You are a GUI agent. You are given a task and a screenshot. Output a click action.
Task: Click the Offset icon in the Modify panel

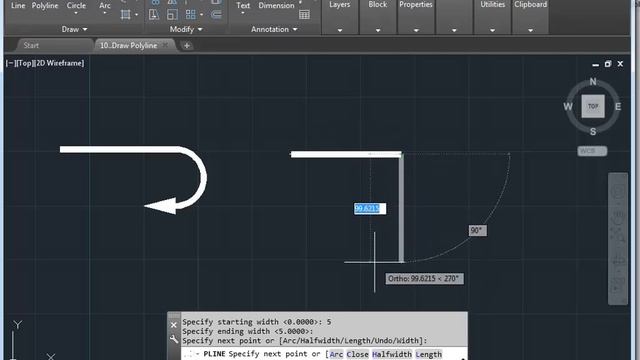click(216, 15)
